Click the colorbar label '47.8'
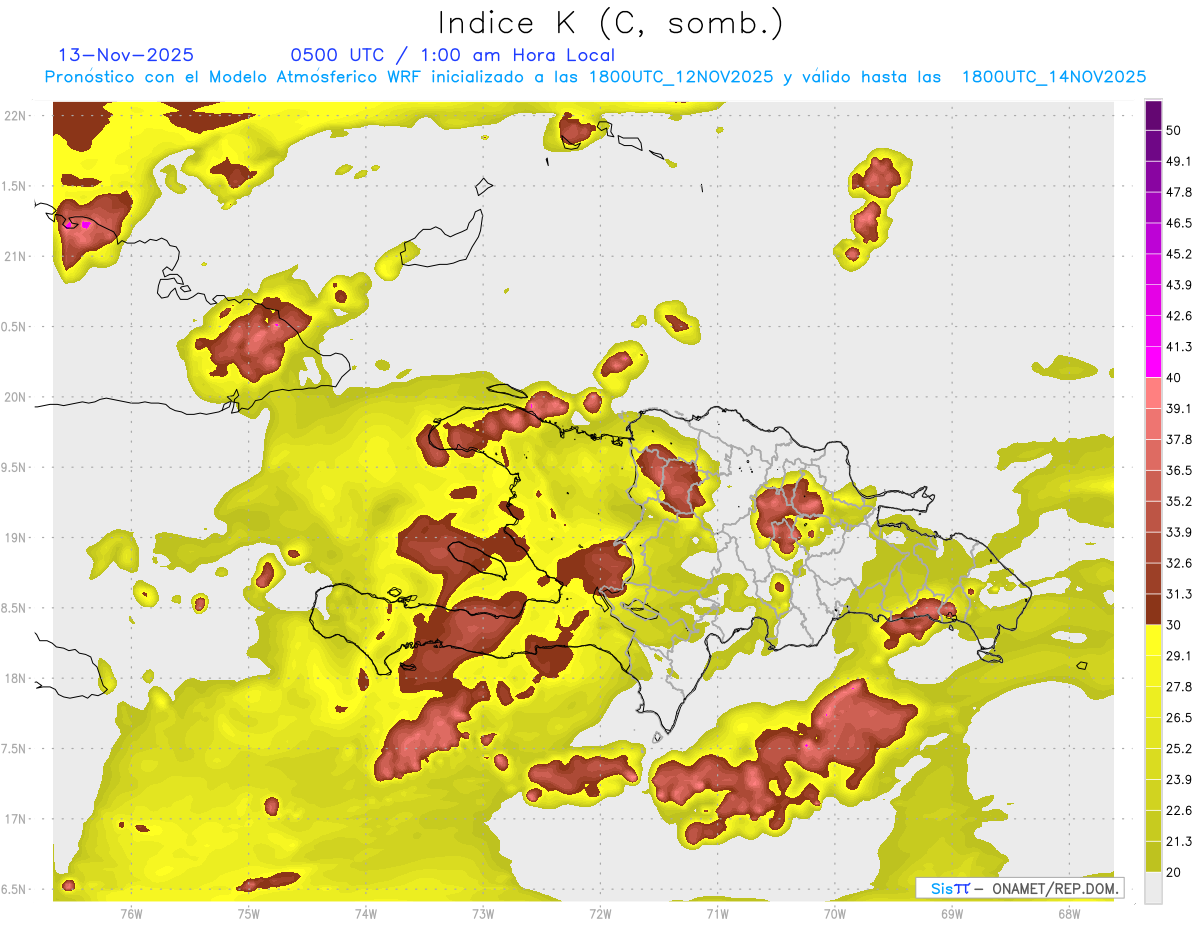 click(x=1178, y=192)
